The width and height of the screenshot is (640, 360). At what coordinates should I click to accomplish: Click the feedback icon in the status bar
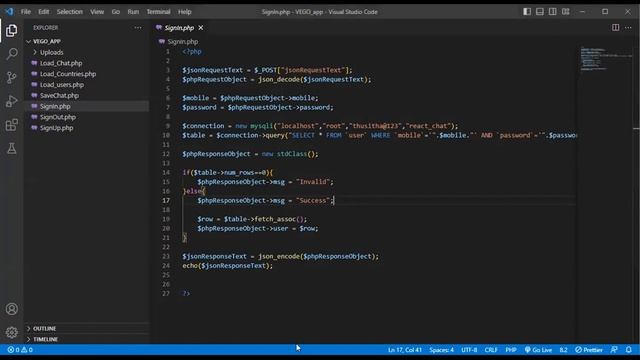614,350
